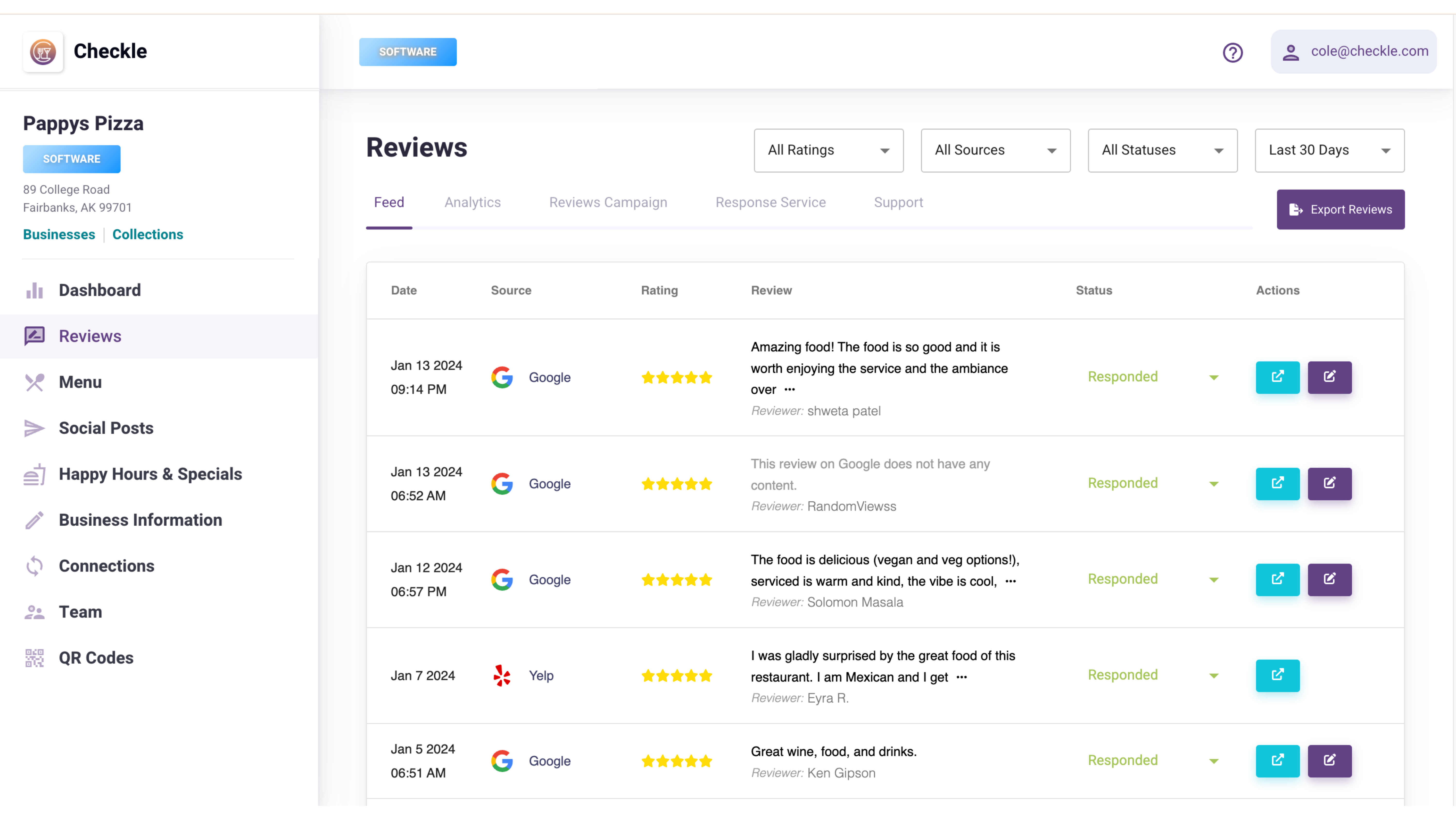
Task: Click the Export Reviews button
Action: click(x=1340, y=210)
